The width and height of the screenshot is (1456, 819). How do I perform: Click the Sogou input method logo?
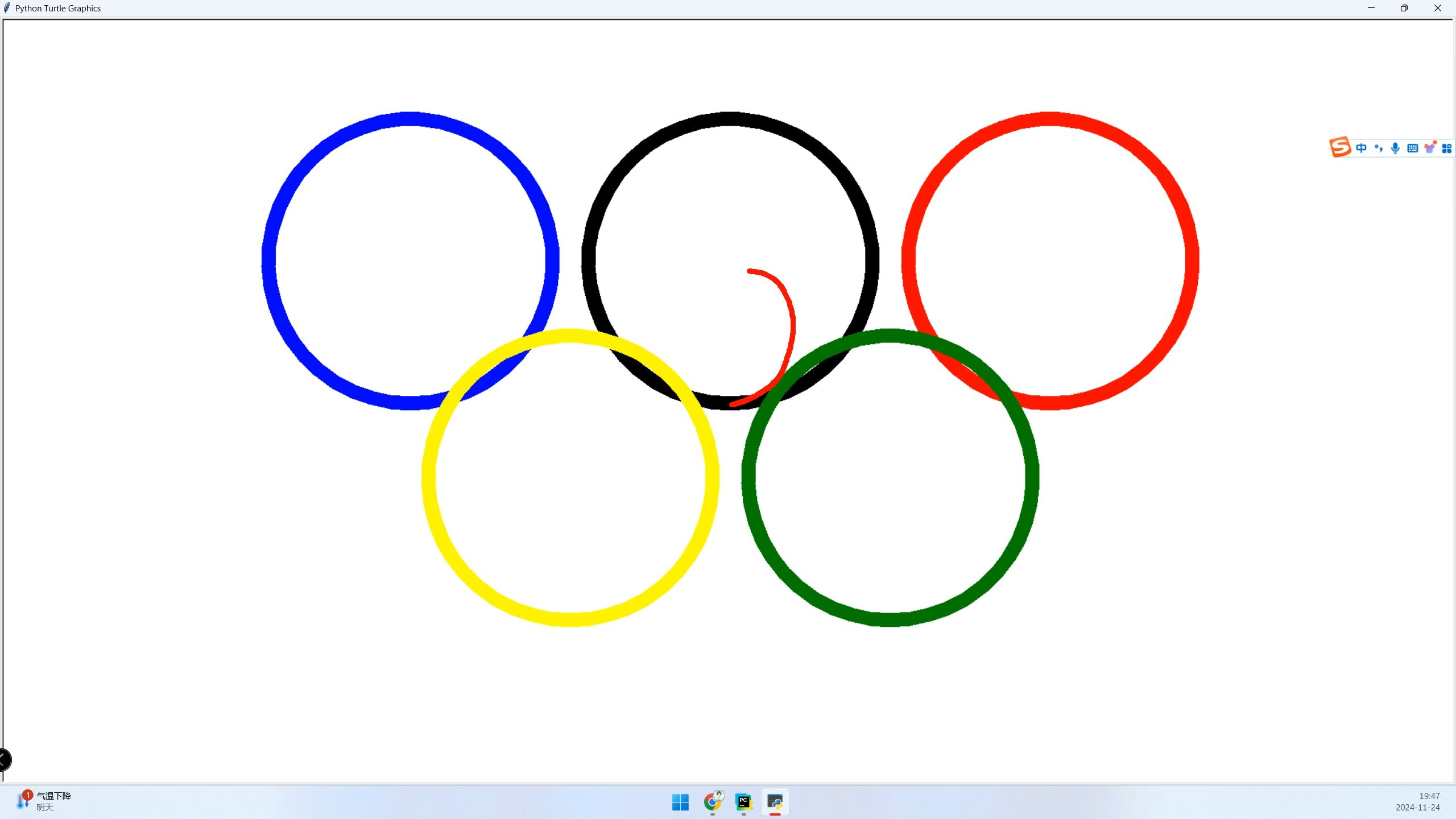tap(1340, 147)
